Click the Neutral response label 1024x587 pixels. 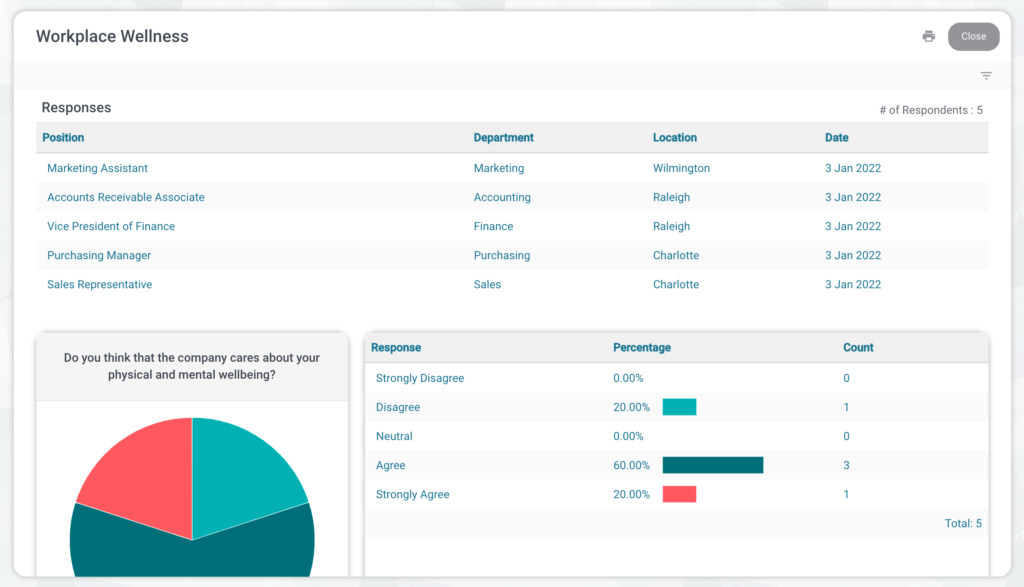coord(394,436)
